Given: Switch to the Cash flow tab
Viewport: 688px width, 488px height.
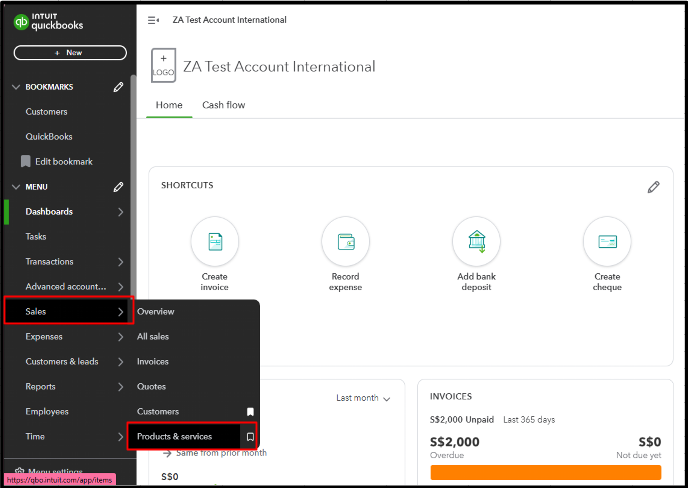Looking at the screenshot, I should (x=223, y=105).
